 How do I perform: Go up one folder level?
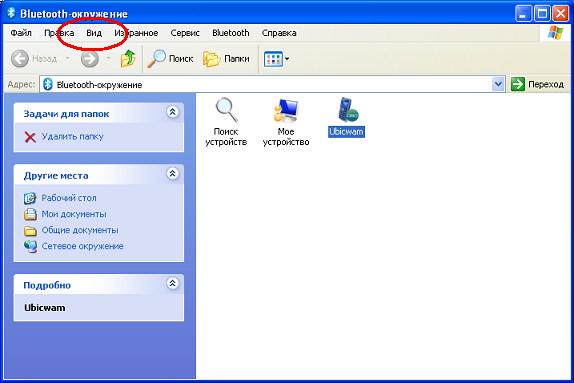128,59
